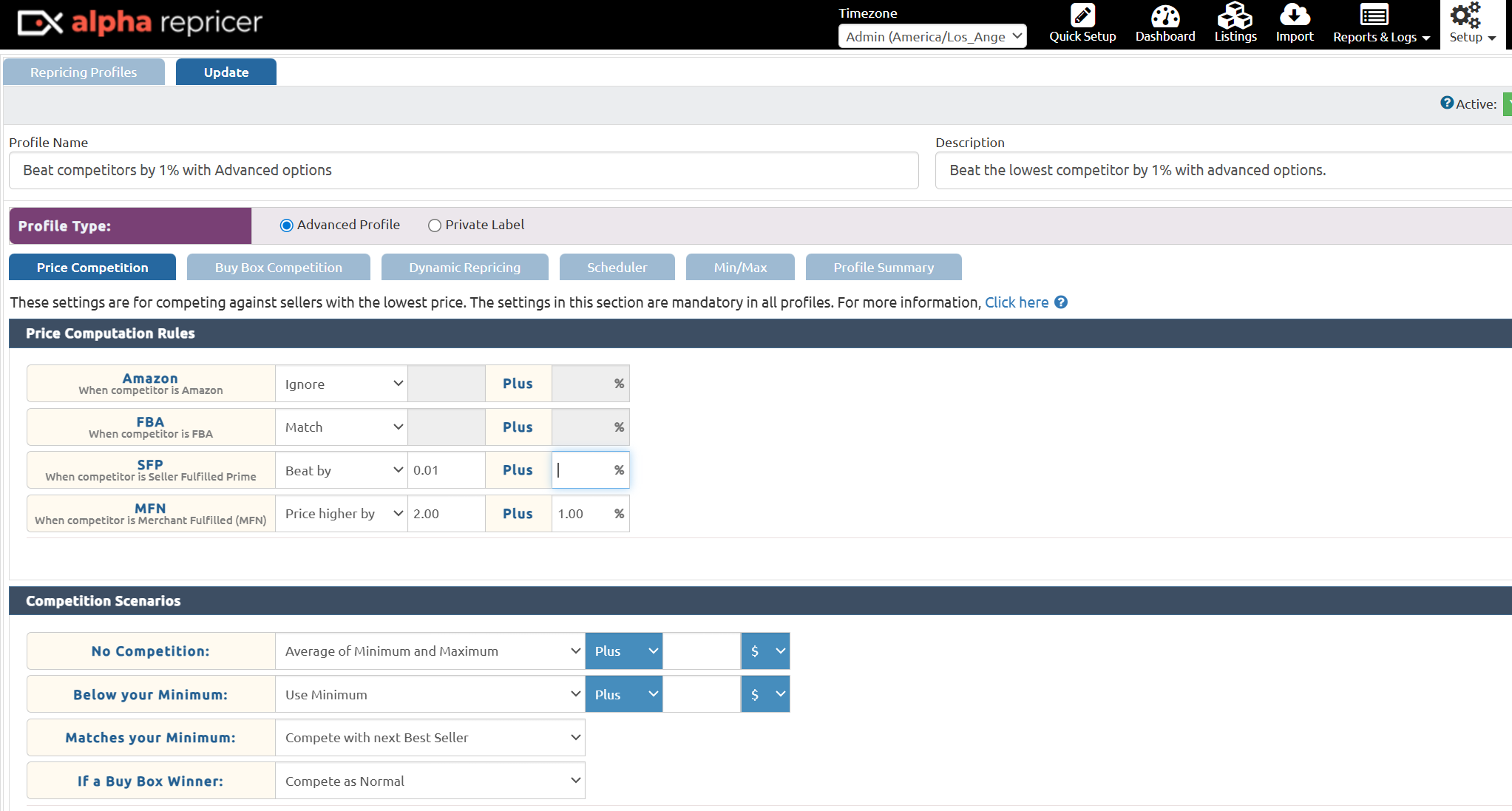This screenshot has width=1512, height=811.
Task: Expand the If a Buy Box Winner dropdown
Action: (x=430, y=781)
